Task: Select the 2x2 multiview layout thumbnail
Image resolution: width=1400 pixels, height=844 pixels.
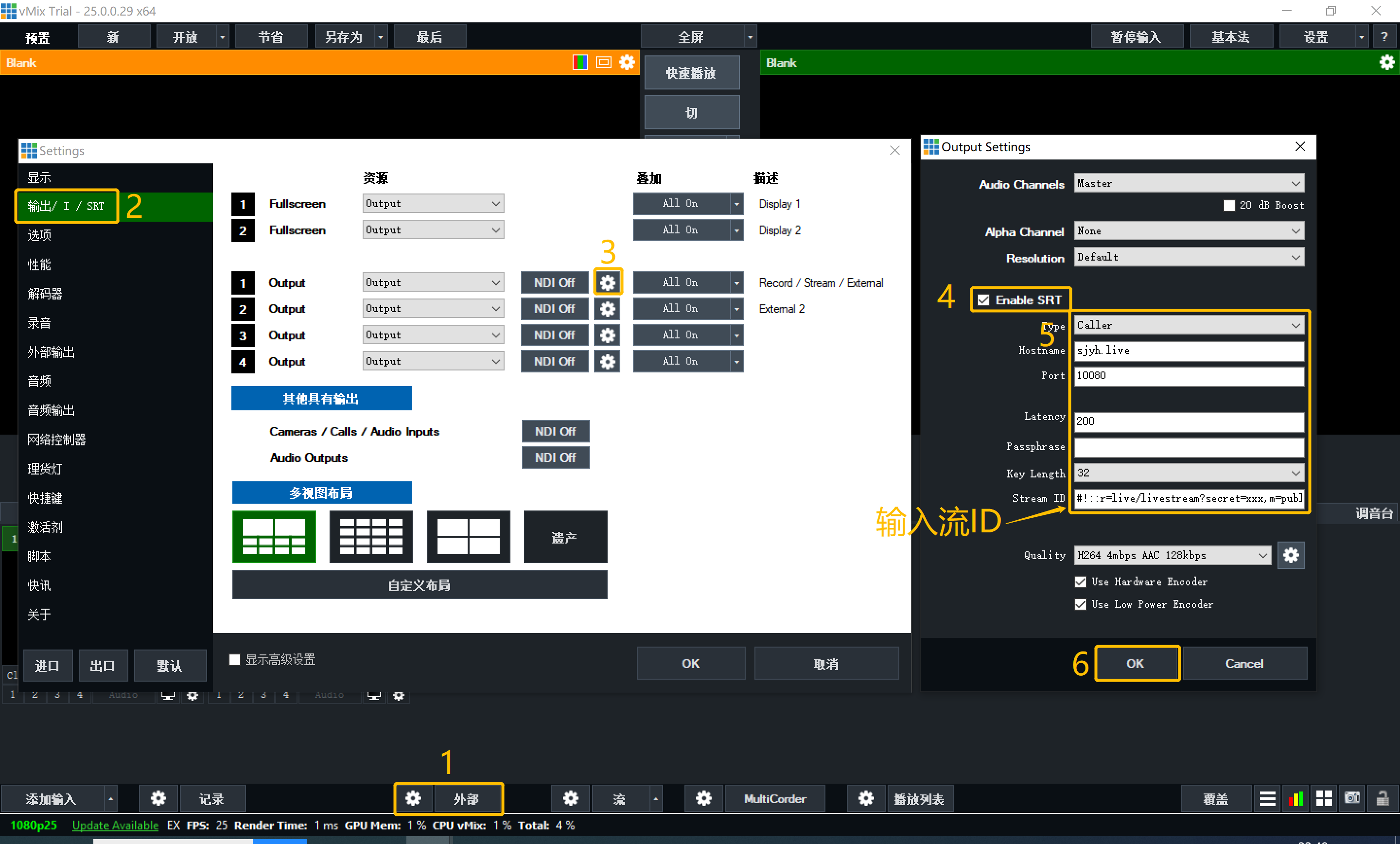Action: tap(468, 537)
